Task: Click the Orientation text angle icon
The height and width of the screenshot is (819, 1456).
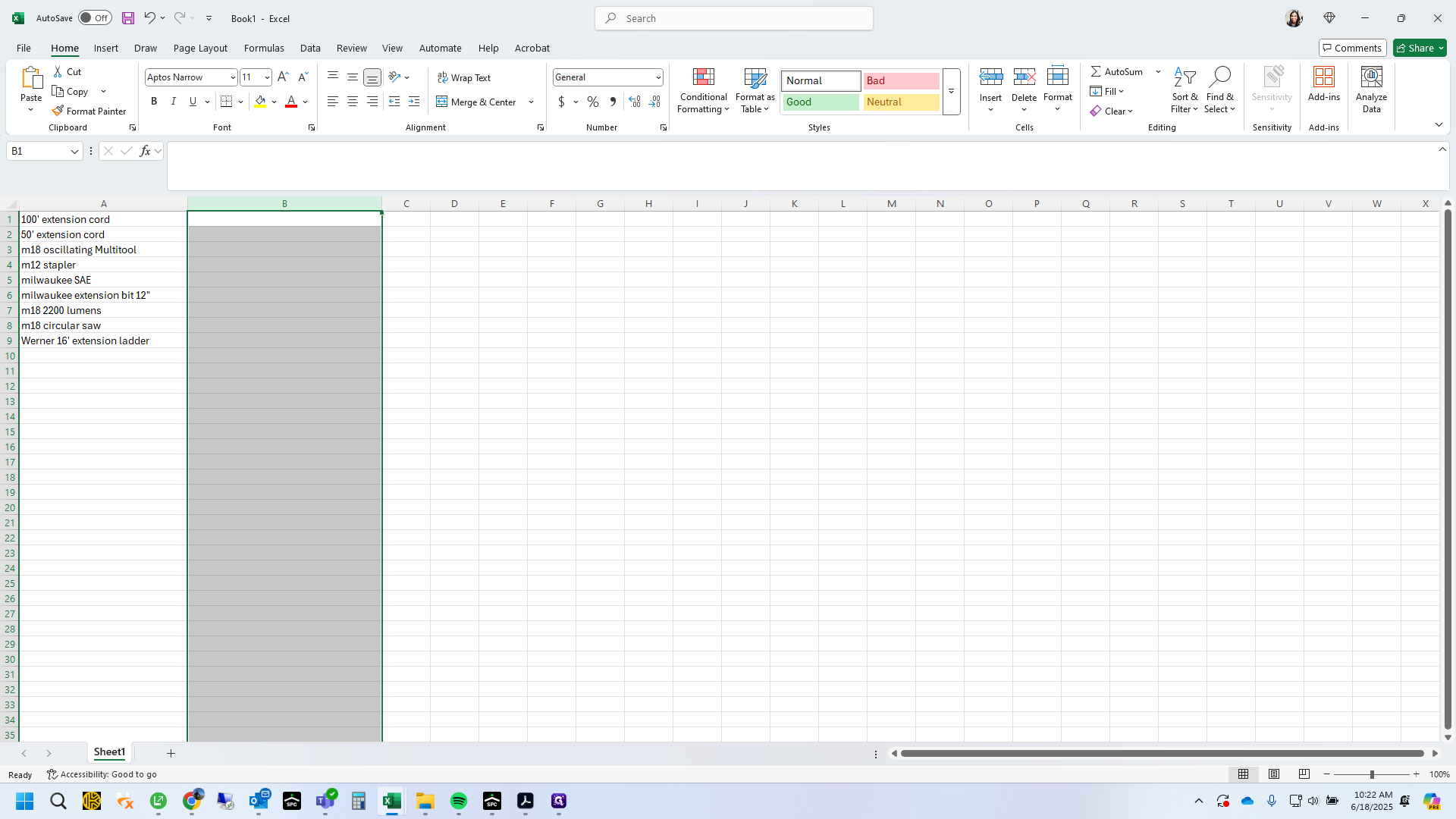Action: click(394, 77)
